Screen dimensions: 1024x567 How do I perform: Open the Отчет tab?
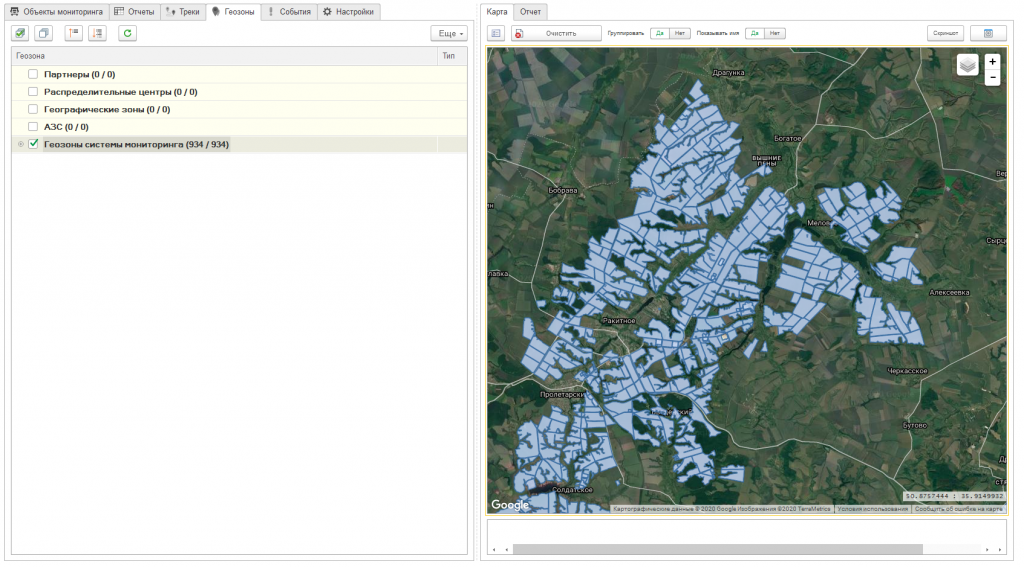tap(531, 12)
